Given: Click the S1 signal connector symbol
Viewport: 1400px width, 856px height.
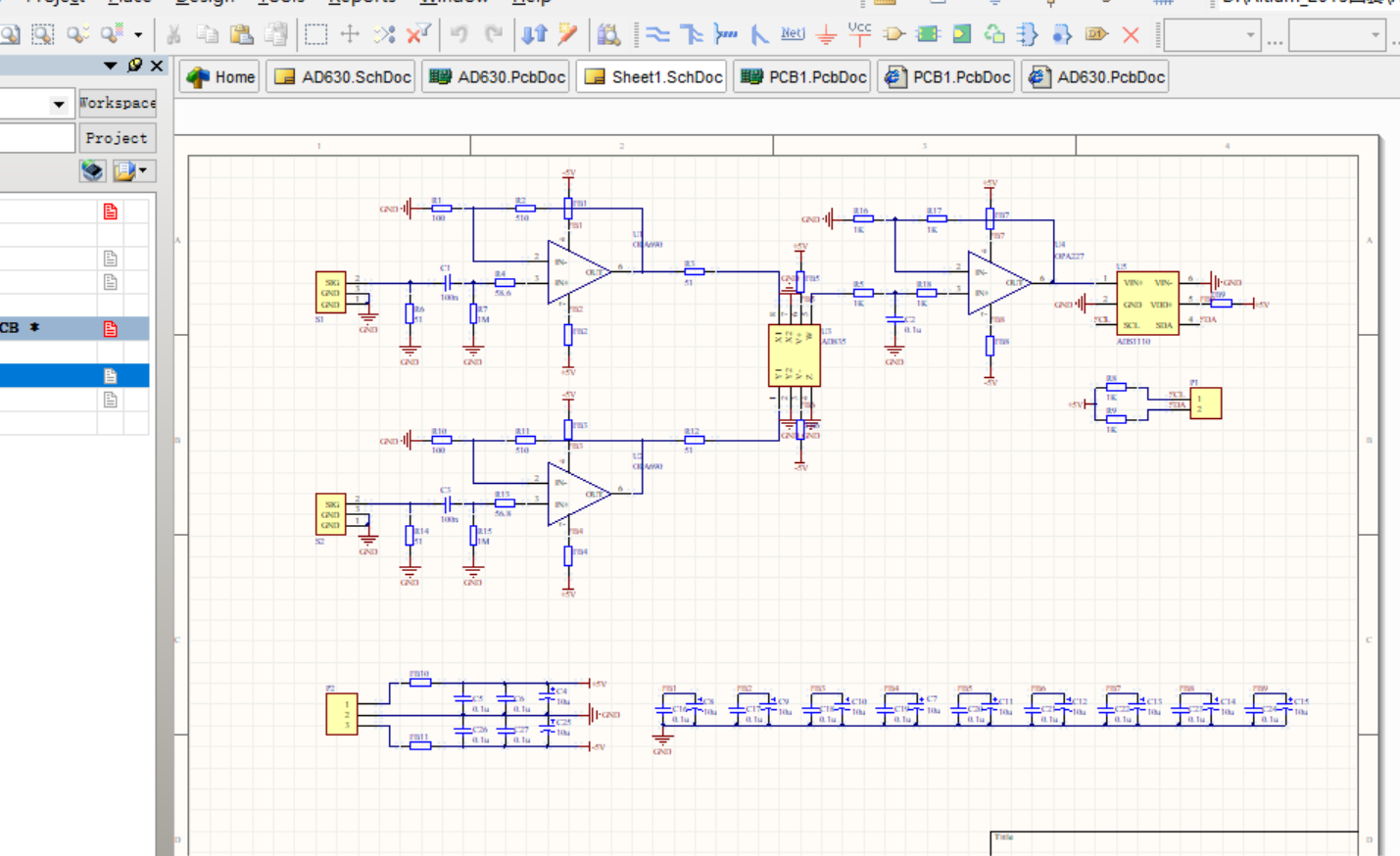Looking at the screenshot, I should click(x=330, y=293).
